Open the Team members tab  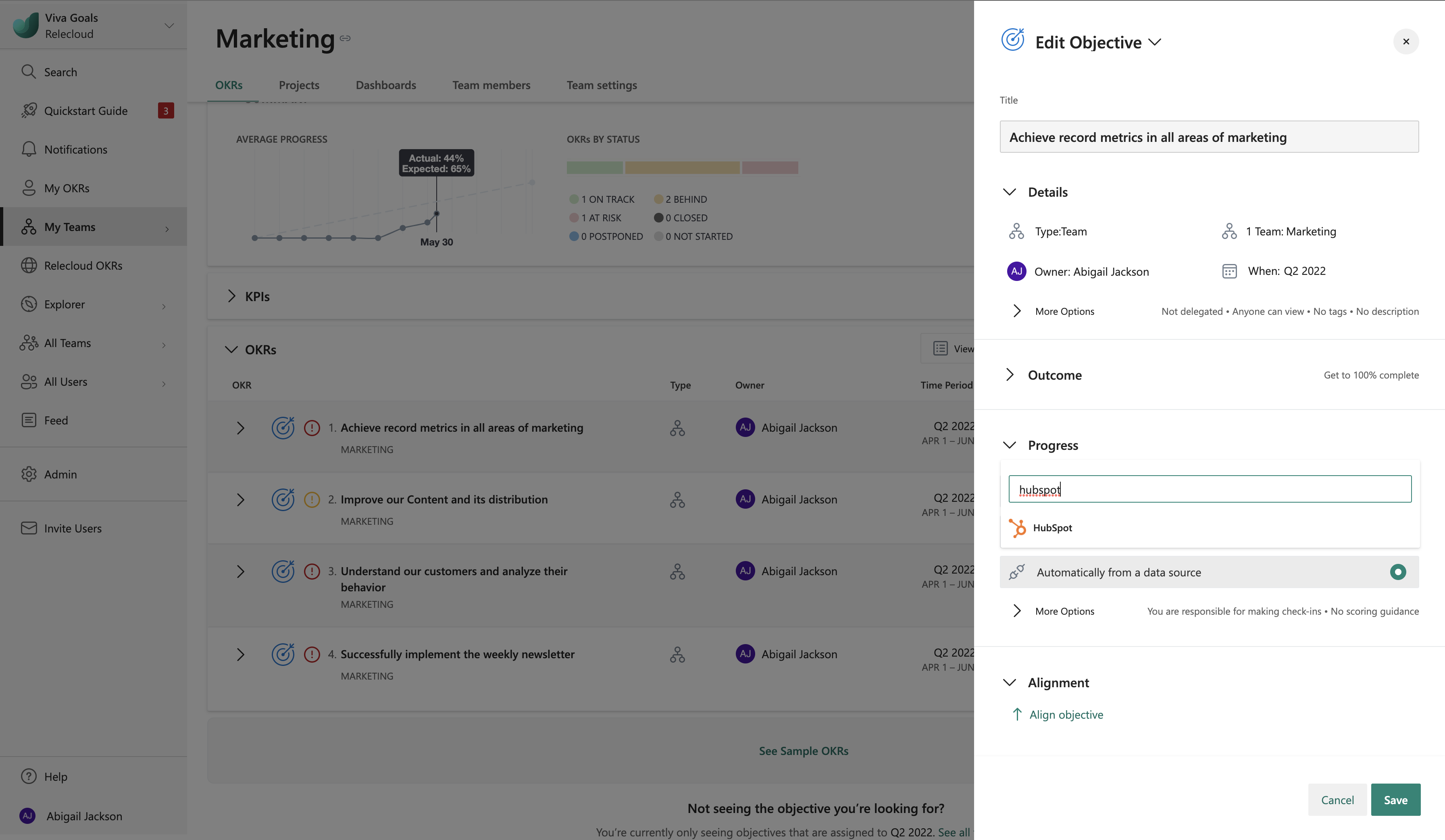491,85
